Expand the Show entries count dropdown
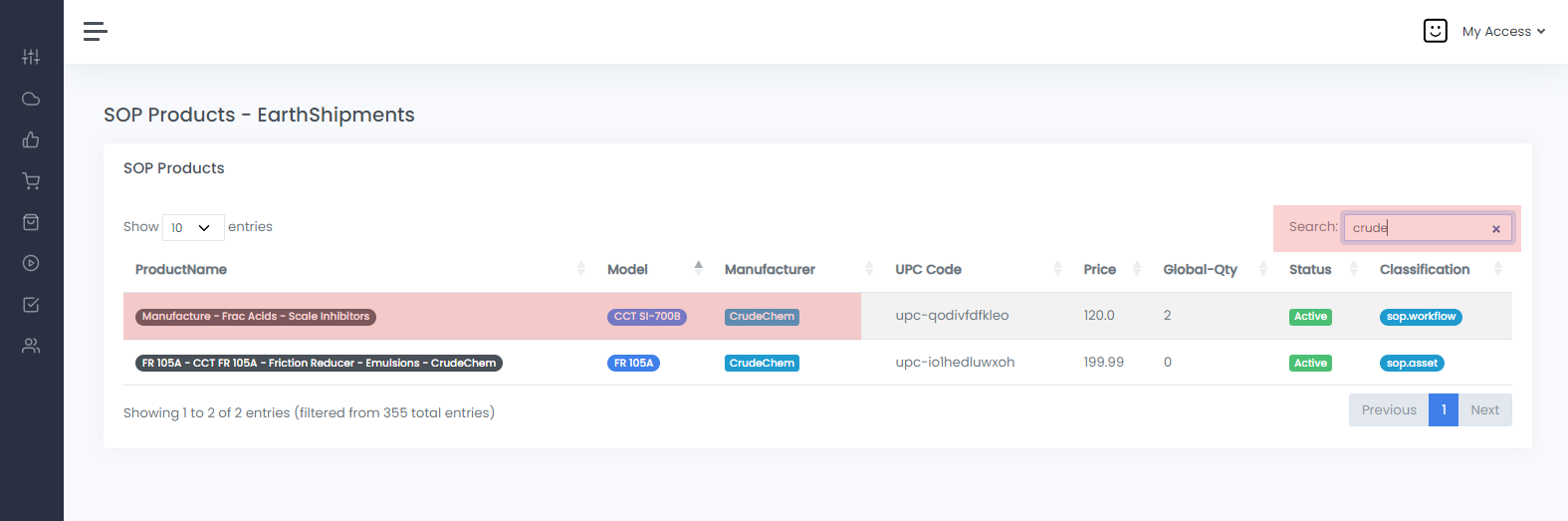1568x521 pixels. click(x=193, y=227)
